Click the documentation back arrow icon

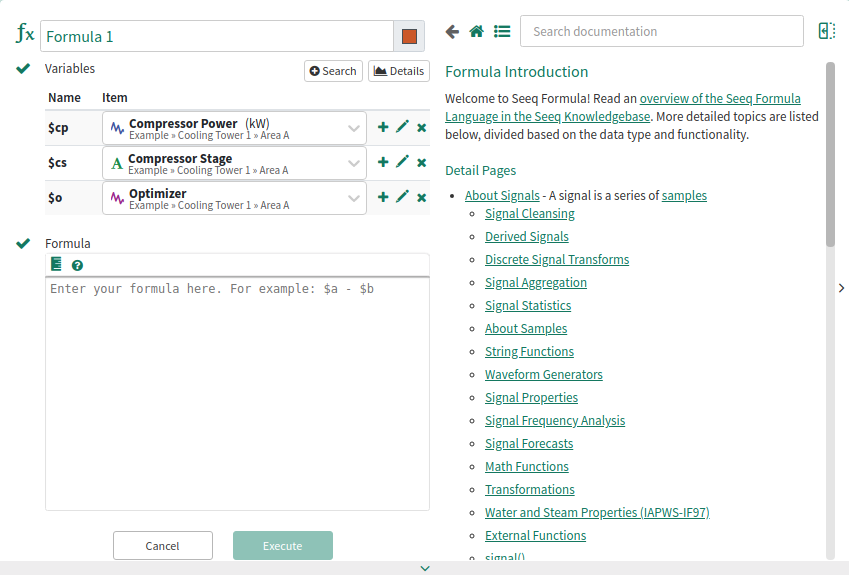(x=452, y=32)
